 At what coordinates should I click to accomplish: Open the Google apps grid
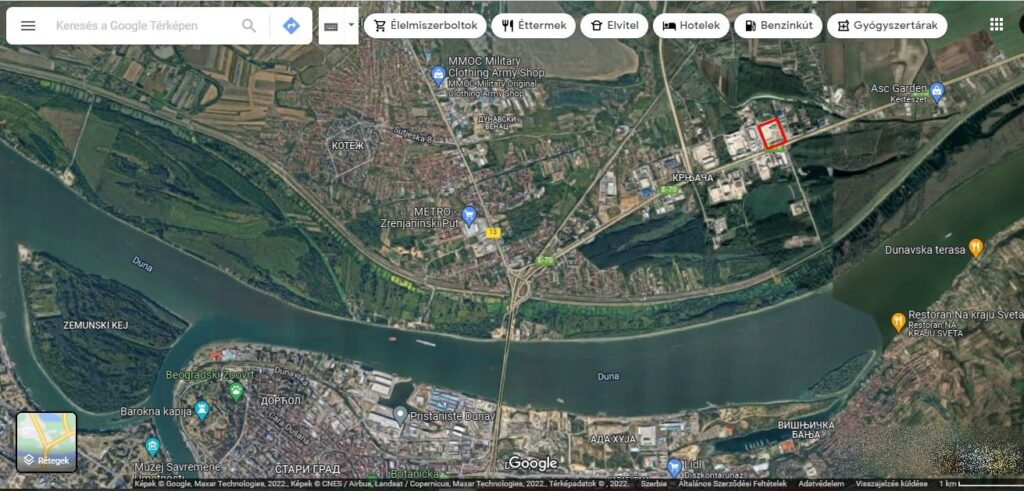996,25
